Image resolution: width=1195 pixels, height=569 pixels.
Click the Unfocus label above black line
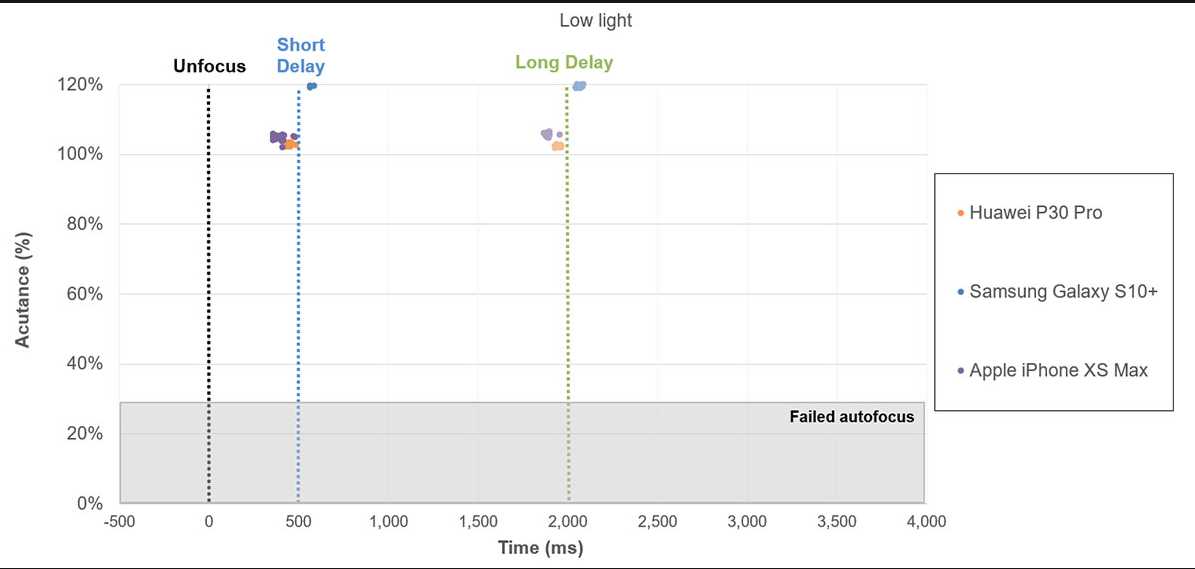click(x=210, y=66)
